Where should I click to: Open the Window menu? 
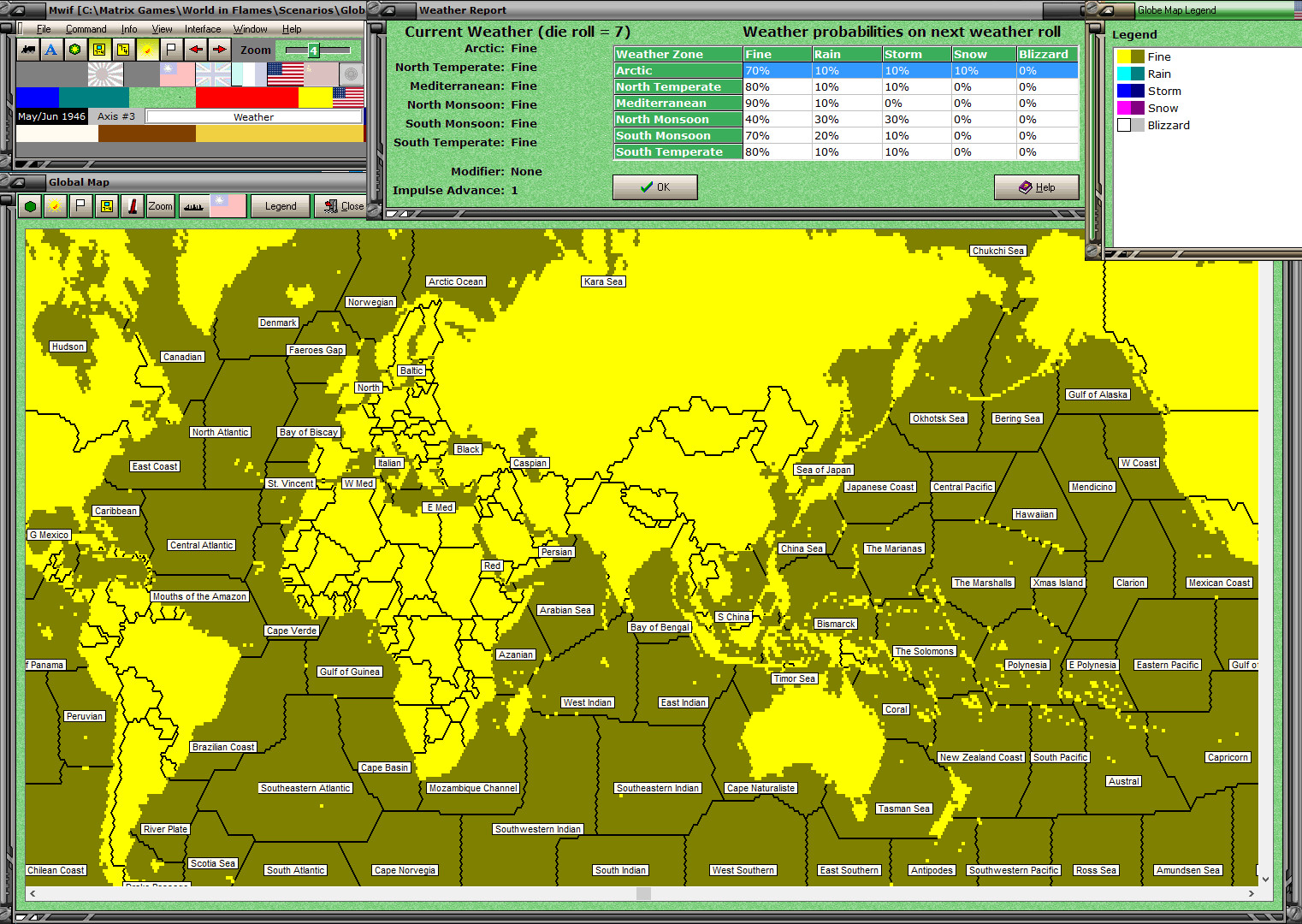pyautogui.click(x=251, y=29)
